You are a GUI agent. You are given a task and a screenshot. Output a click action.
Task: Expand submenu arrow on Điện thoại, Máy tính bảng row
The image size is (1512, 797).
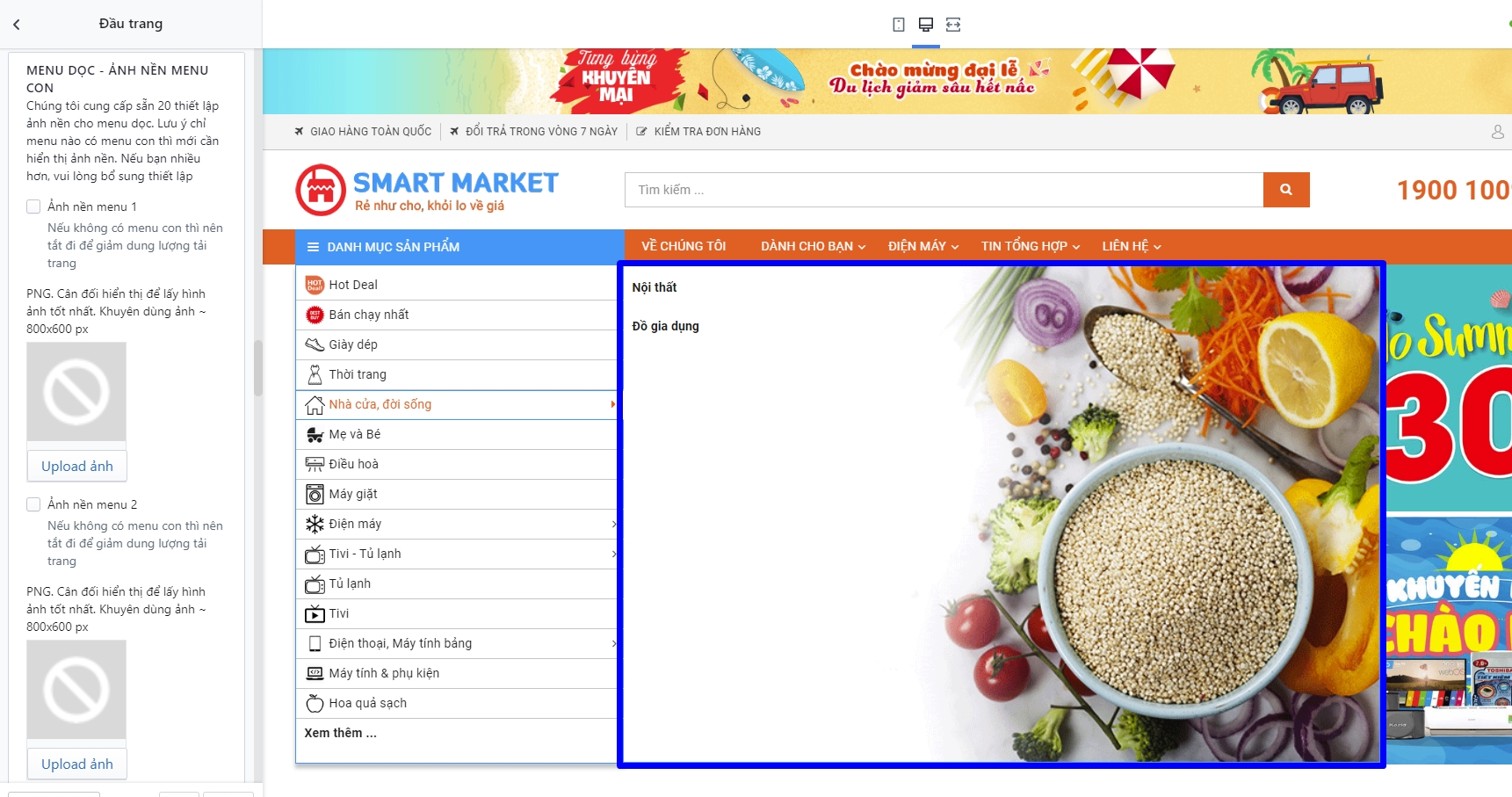click(x=613, y=643)
